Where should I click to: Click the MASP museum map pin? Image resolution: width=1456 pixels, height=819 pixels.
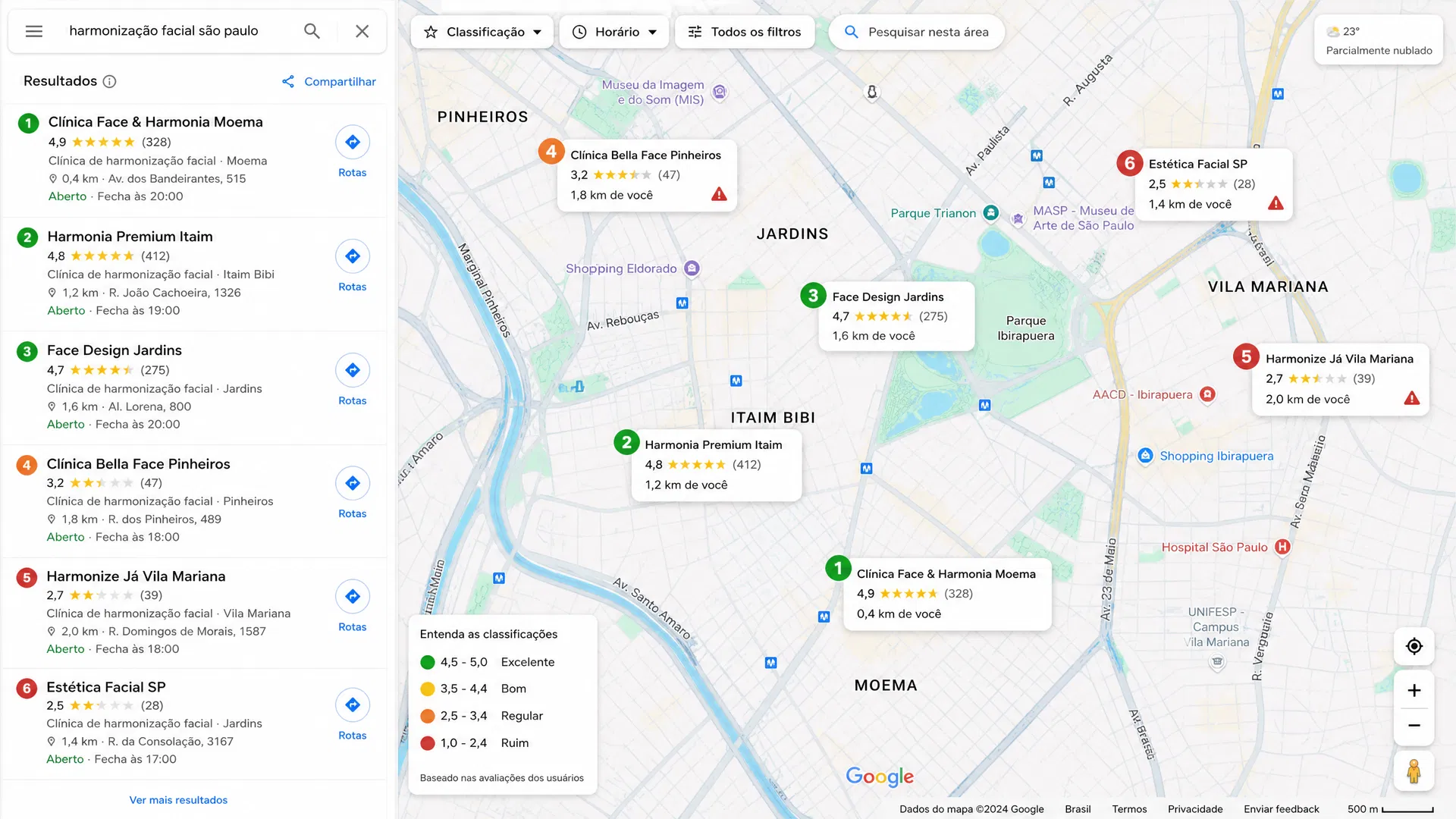click(x=1018, y=218)
